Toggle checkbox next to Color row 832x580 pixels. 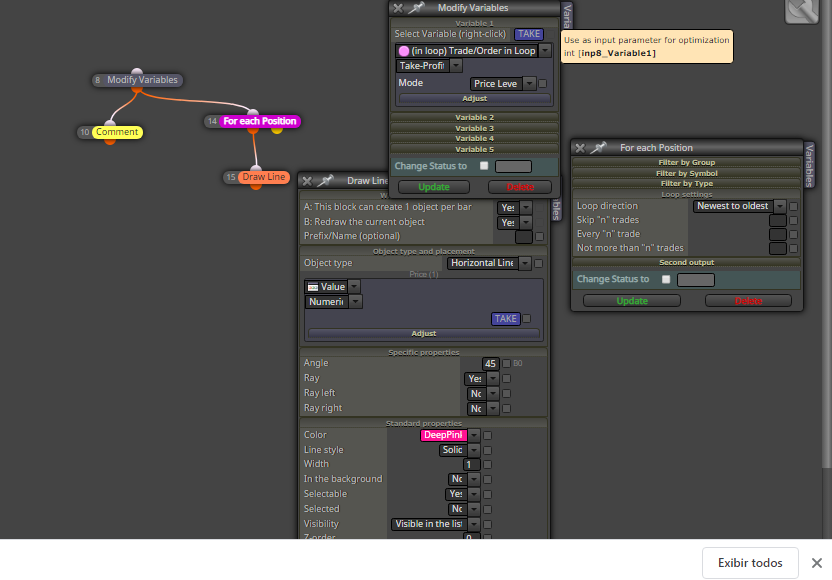pyautogui.click(x=488, y=436)
